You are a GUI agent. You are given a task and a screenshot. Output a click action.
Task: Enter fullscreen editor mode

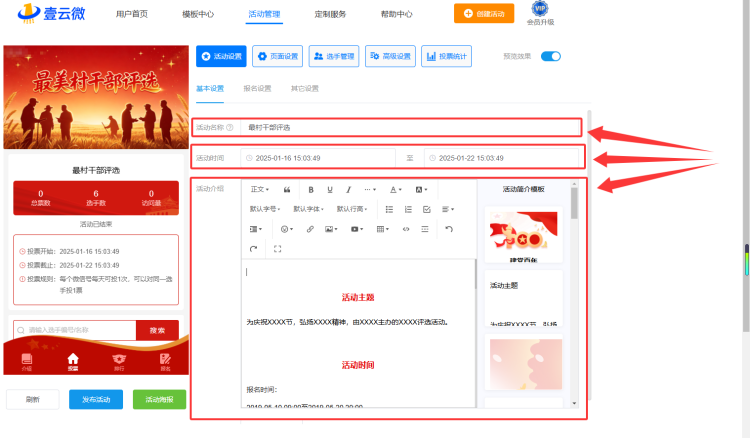[x=277, y=249]
